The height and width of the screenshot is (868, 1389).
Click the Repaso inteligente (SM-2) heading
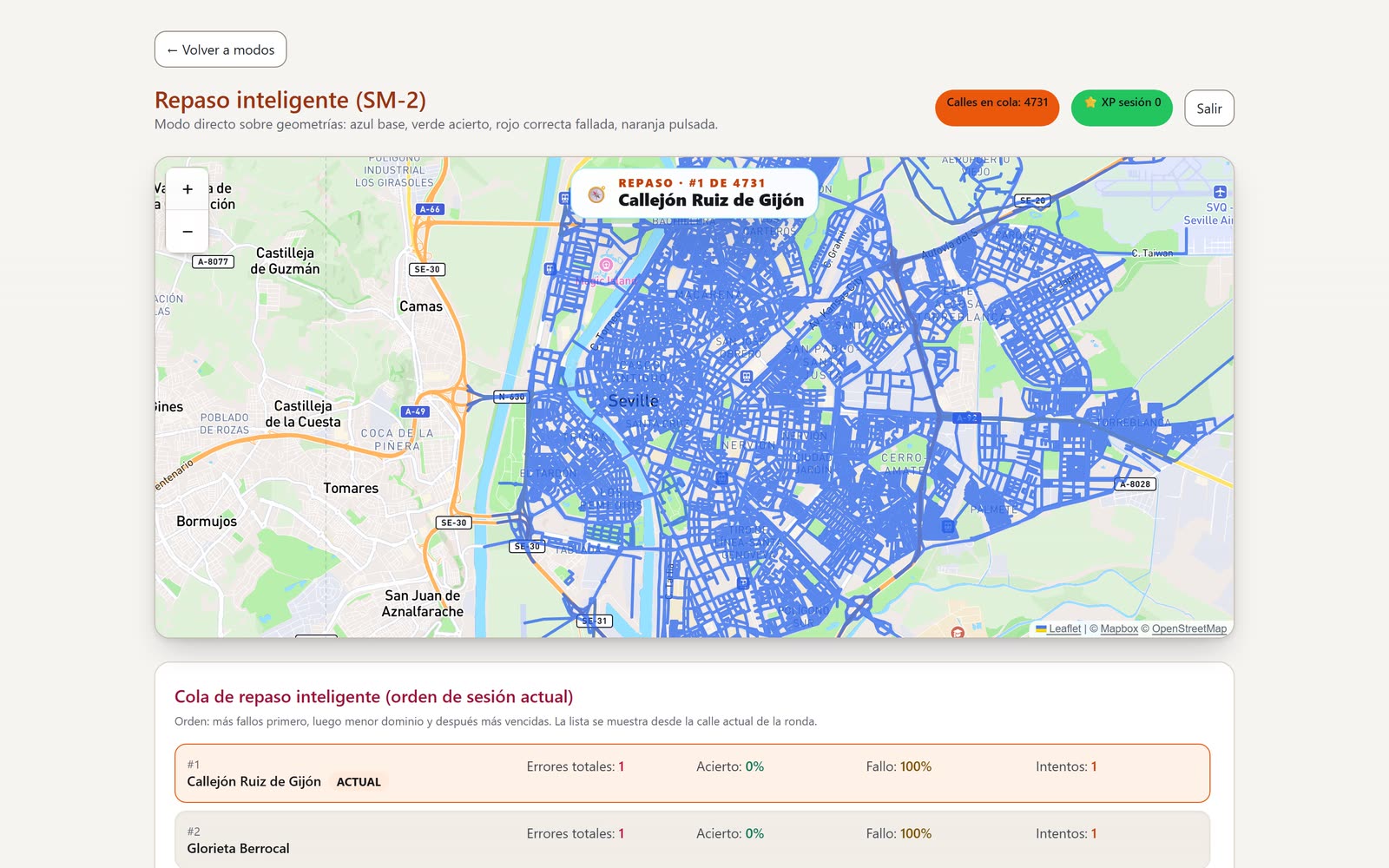coord(290,100)
